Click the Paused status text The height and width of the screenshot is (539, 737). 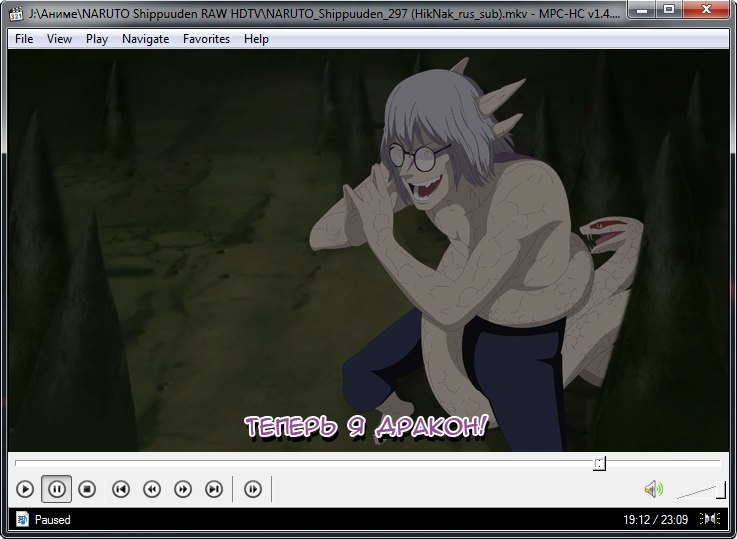pos(53,520)
